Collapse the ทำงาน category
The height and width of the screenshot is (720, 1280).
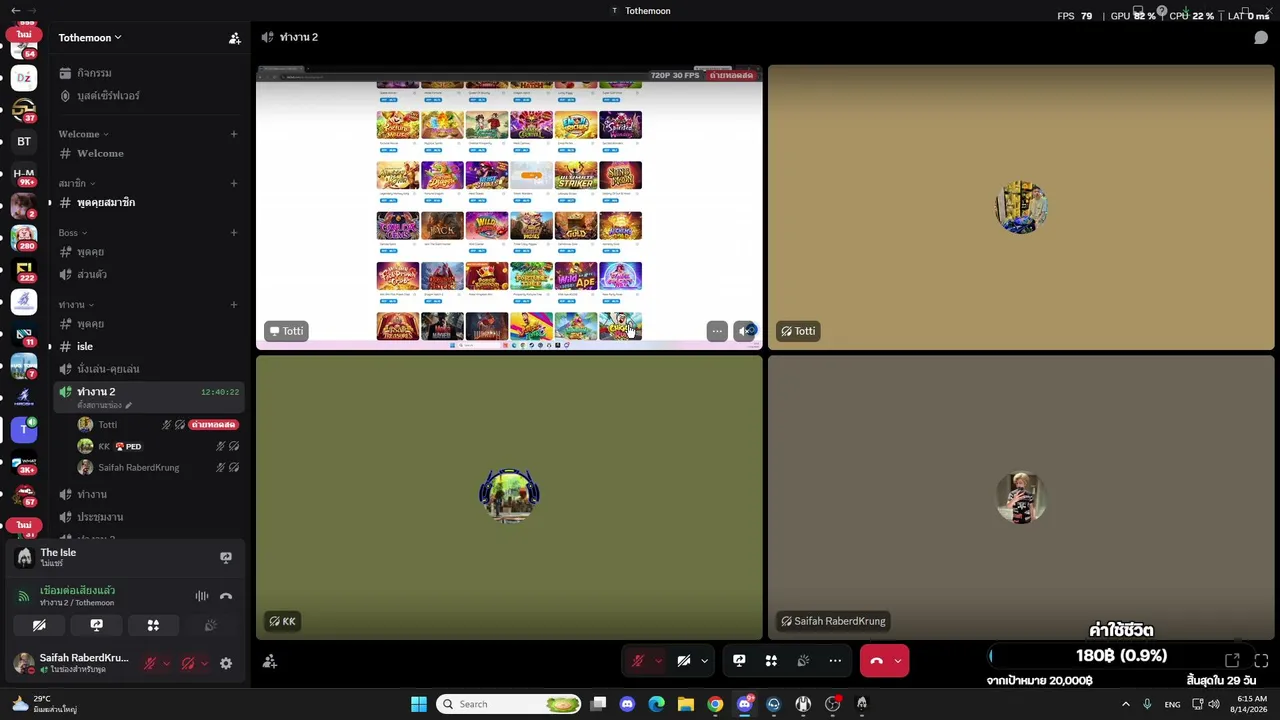(x=76, y=305)
